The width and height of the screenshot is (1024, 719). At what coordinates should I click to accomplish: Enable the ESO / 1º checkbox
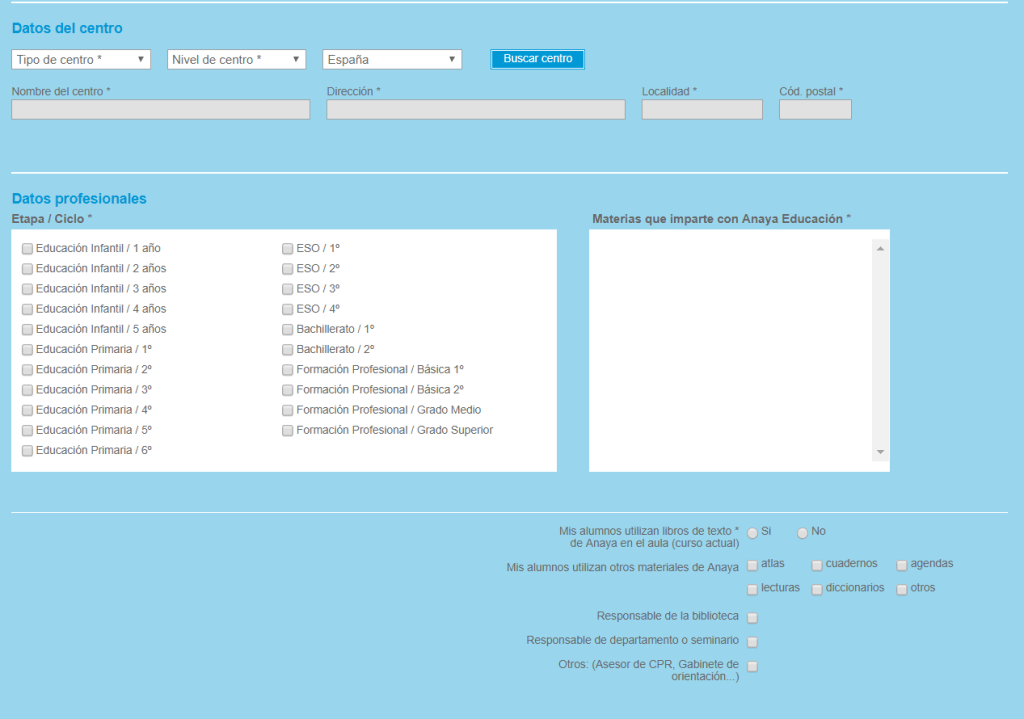coord(288,248)
